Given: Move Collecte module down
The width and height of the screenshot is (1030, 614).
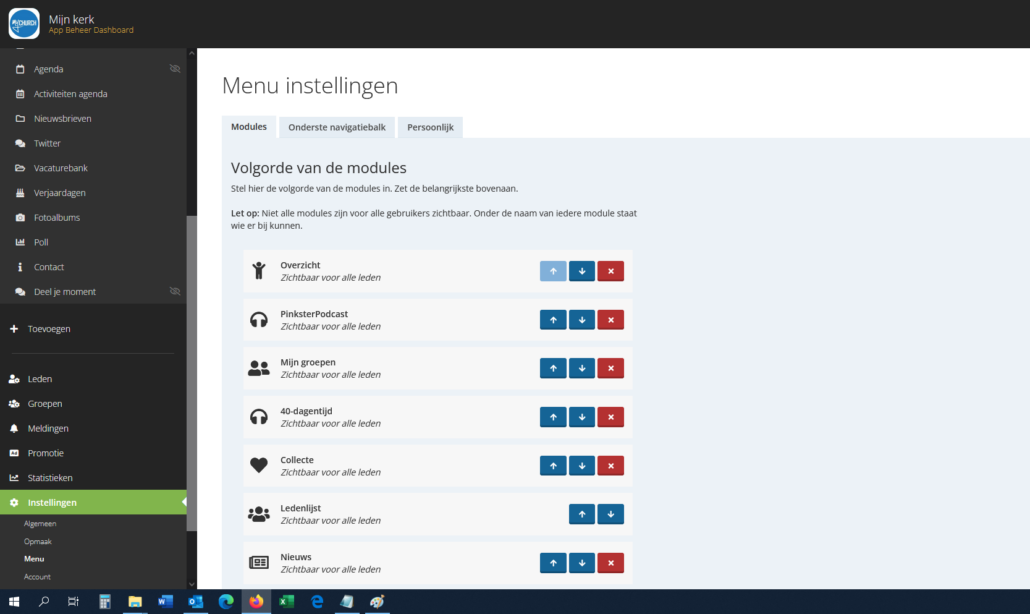Looking at the screenshot, I should (x=581, y=466).
